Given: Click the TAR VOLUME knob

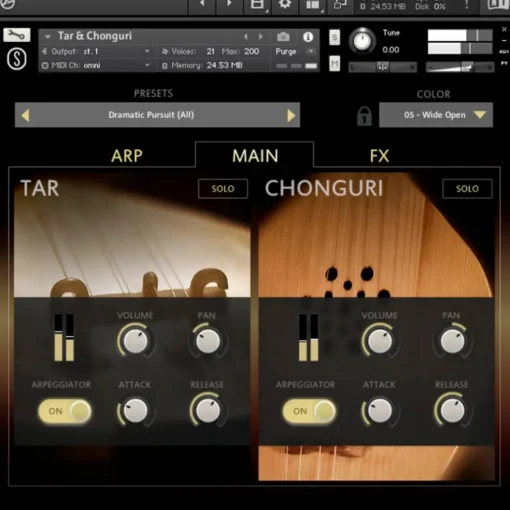Looking at the screenshot, I should coord(135,341).
